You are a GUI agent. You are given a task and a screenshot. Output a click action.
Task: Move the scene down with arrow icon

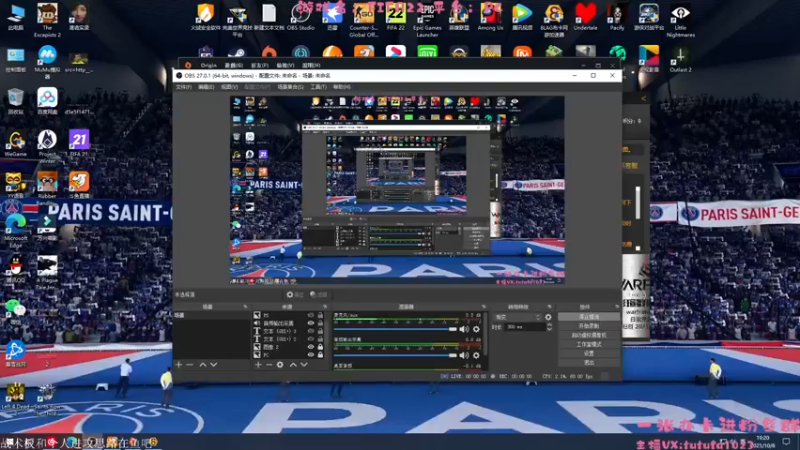pos(214,365)
